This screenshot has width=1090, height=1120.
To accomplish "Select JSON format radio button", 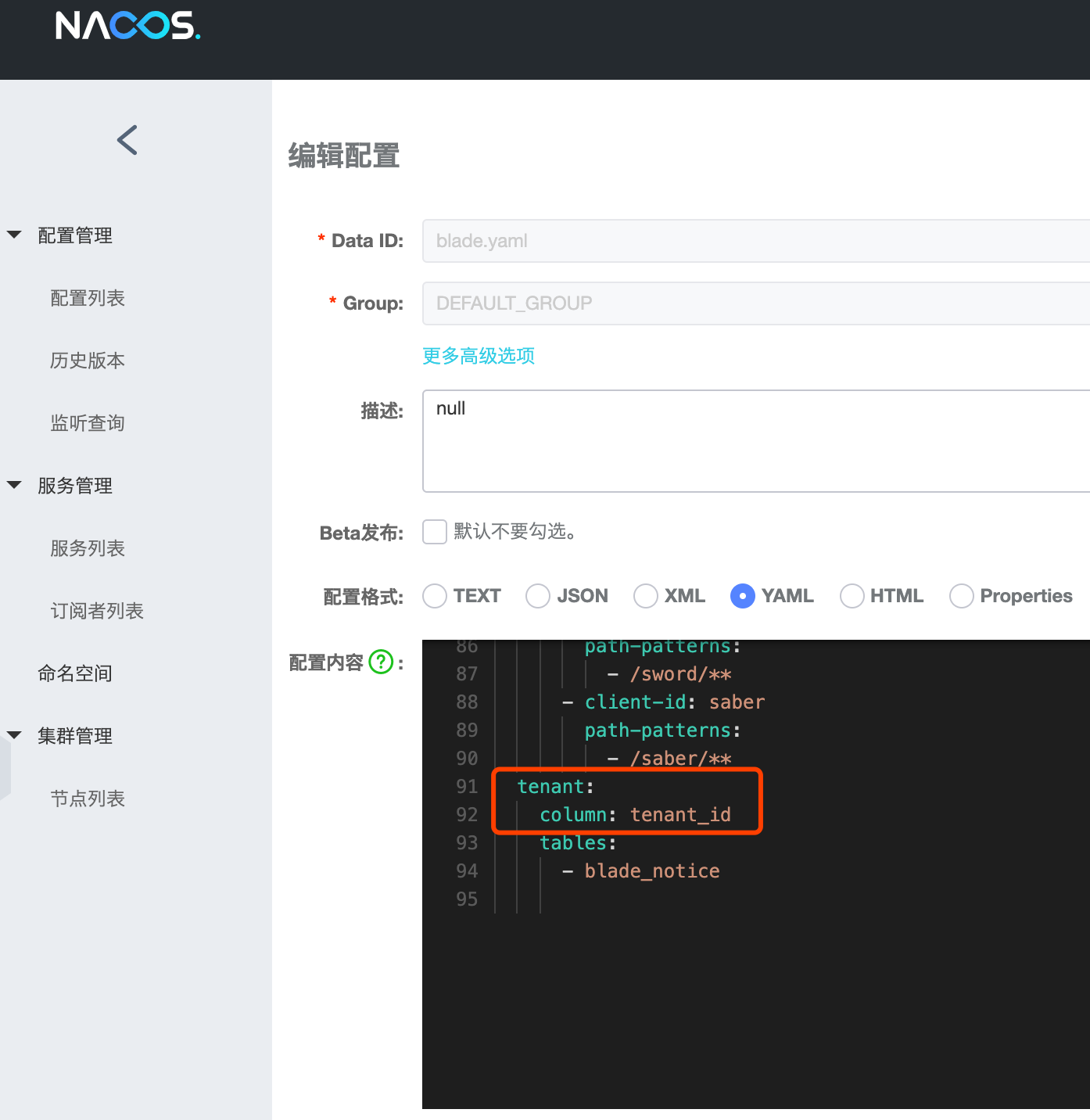I will 538,596.
